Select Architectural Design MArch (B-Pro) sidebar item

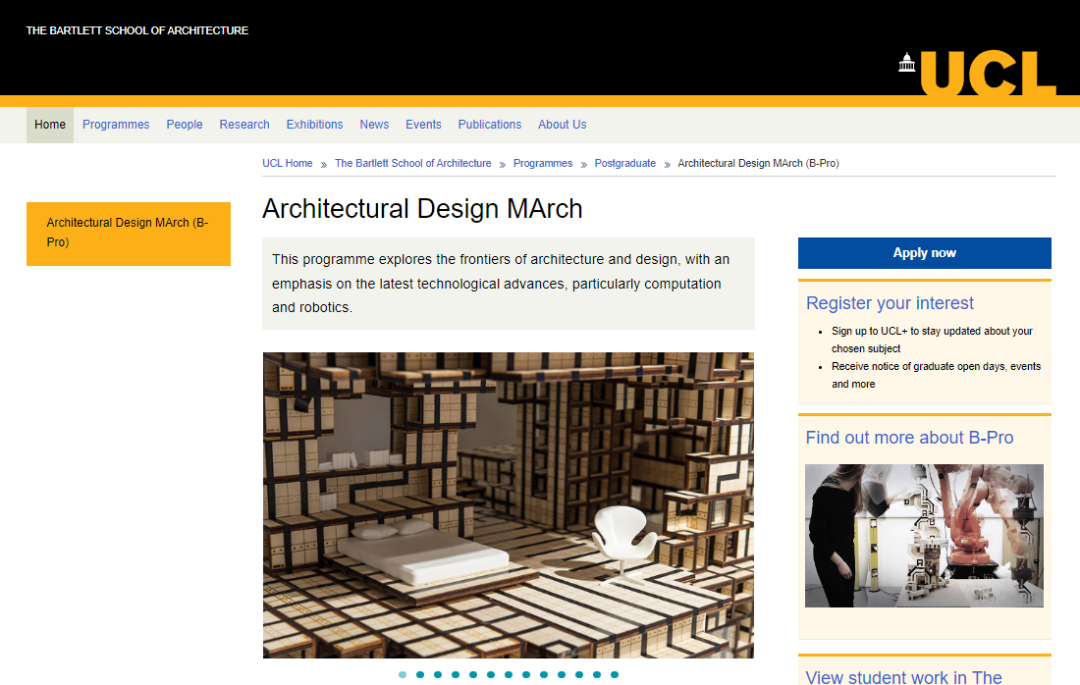click(128, 233)
